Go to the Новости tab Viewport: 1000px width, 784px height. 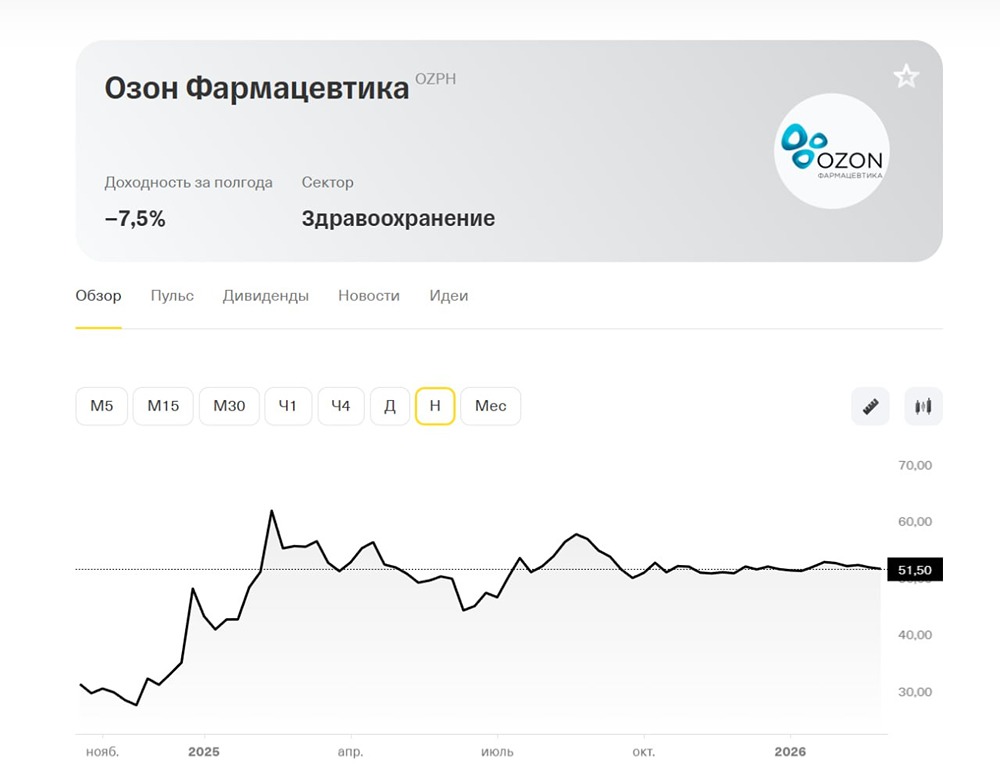point(368,296)
